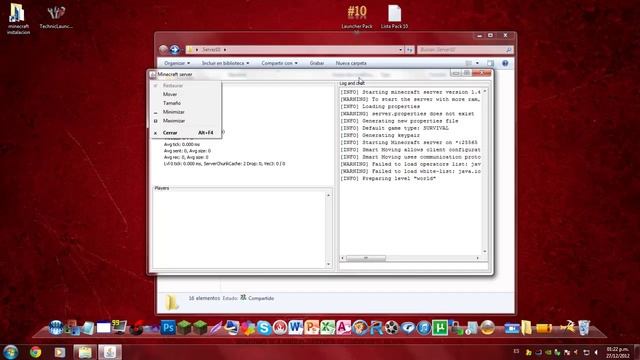
Task: Open media player taskbar icon
Action: [x=60, y=352]
